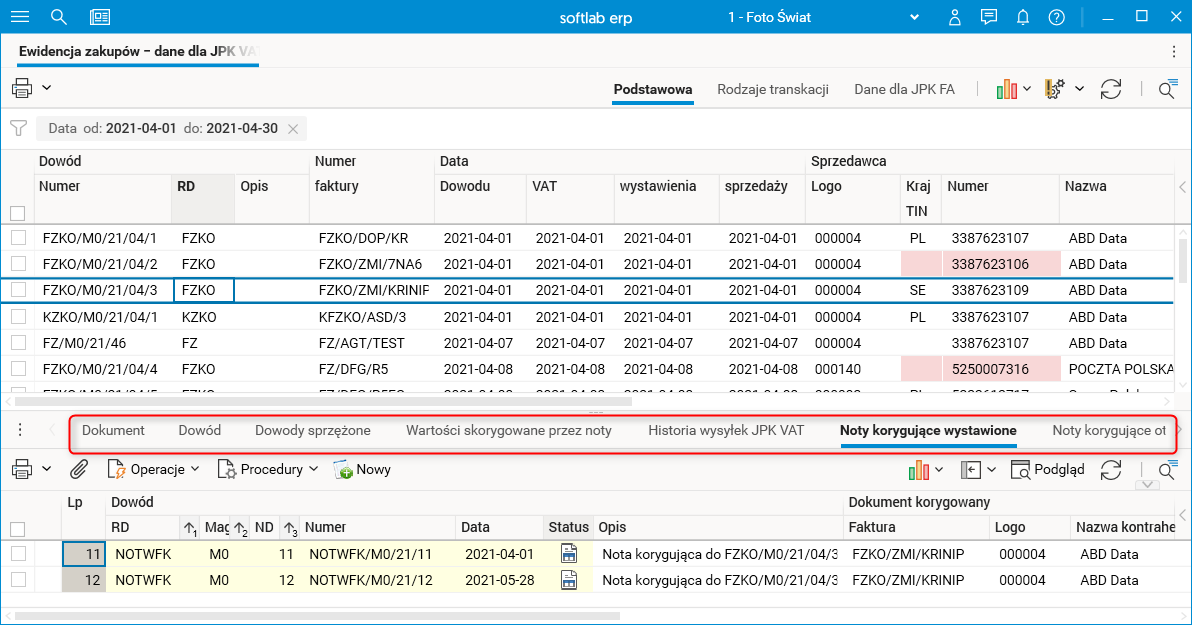Open the notifications bell icon
Screen dimensions: 1192x625
[x=1022, y=17]
